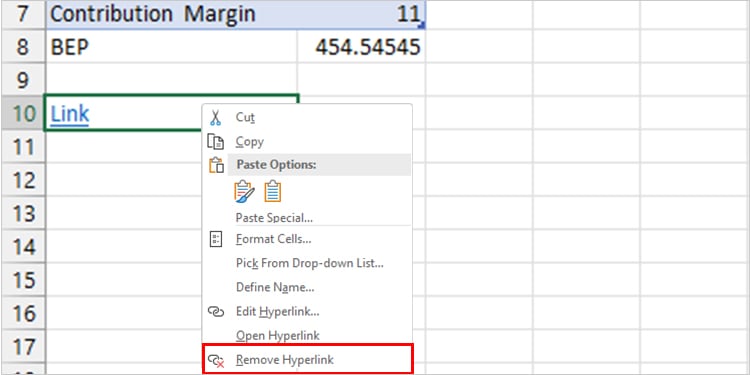This screenshot has width=750, height=375.
Task: Choose Pick From Drop-down List
Action: point(307,263)
